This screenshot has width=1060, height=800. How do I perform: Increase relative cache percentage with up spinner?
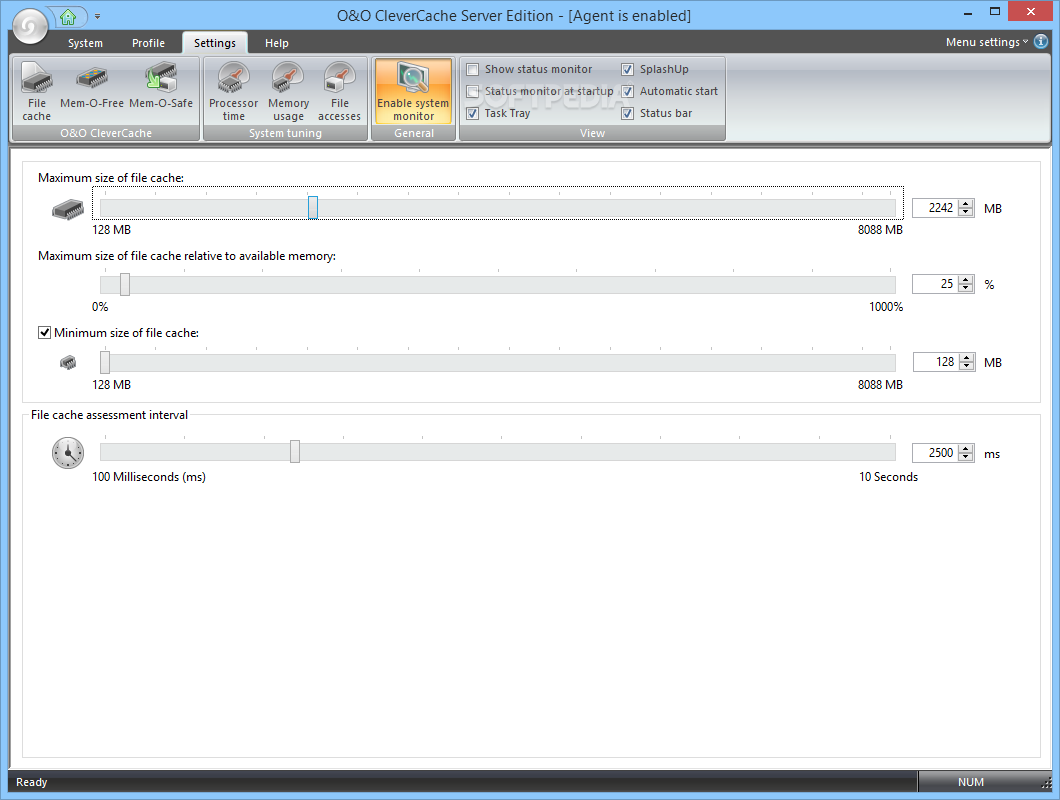pos(967,280)
